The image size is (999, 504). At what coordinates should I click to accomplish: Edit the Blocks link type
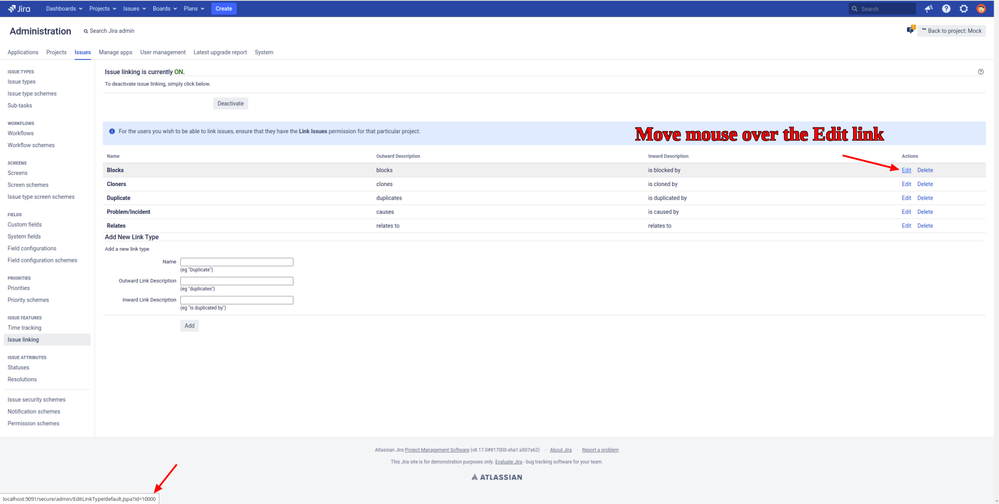906,170
